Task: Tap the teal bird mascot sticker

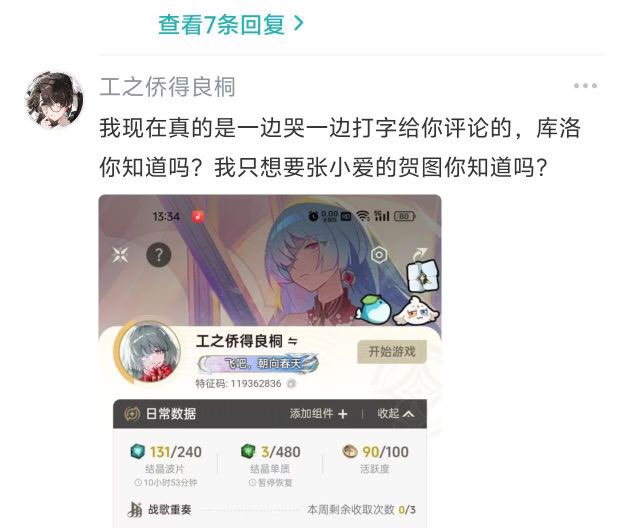Action: [x=373, y=309]
